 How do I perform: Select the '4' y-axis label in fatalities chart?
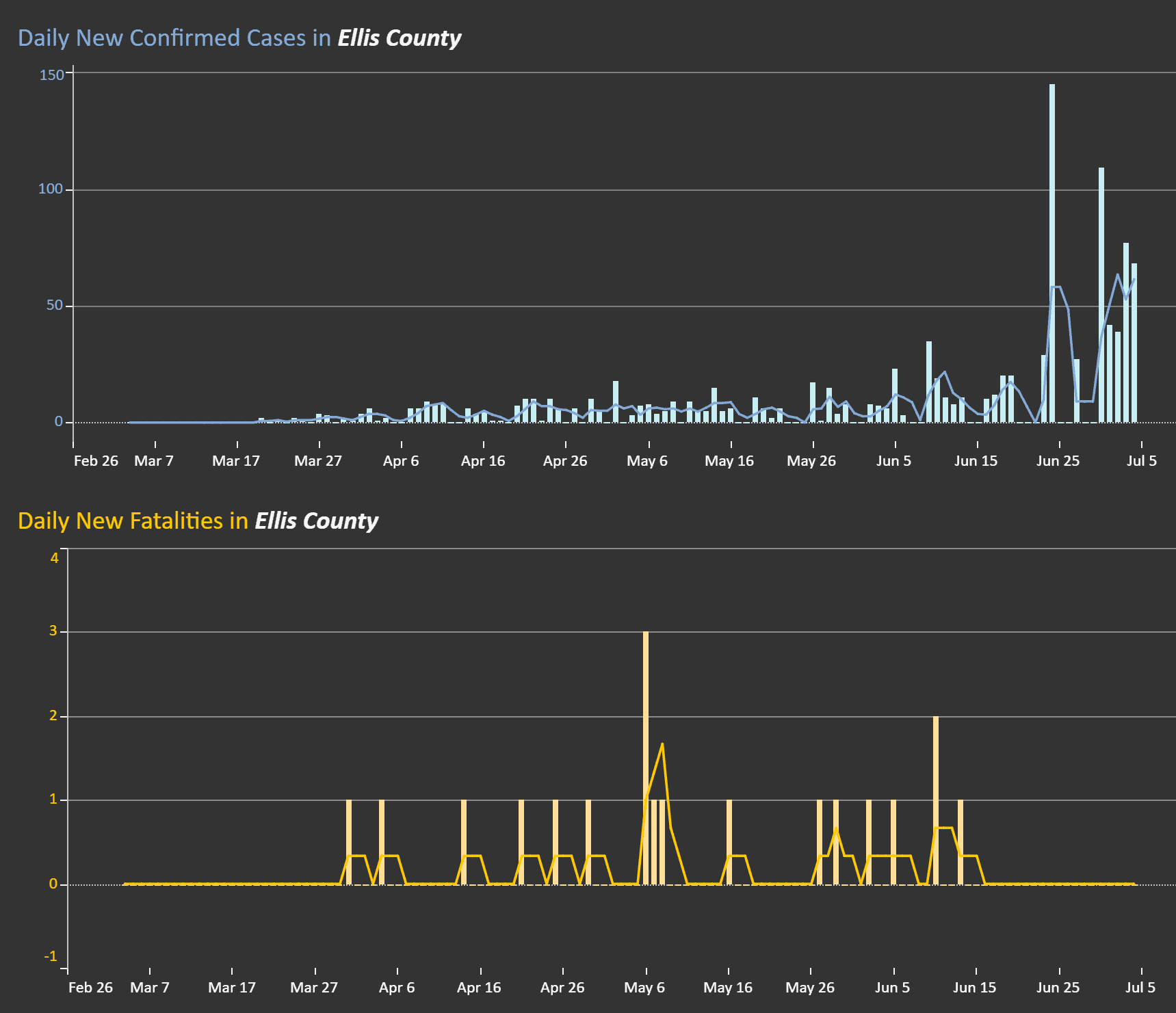[55, 558]
